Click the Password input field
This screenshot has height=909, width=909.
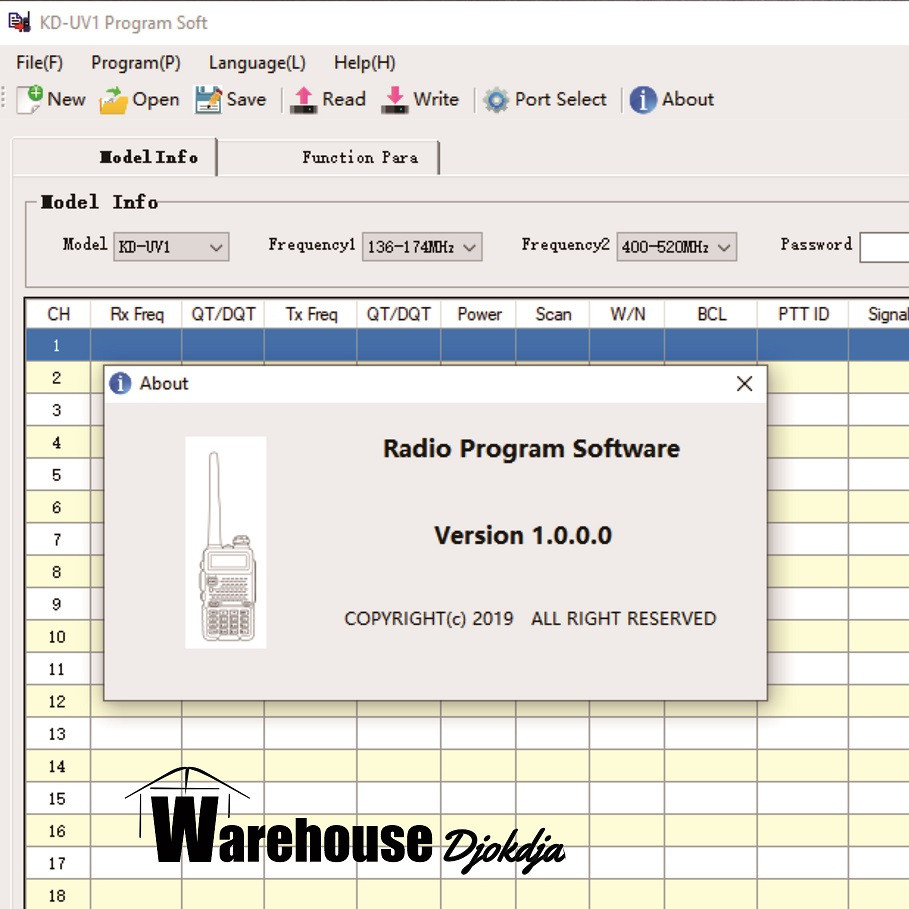point(884,246)
